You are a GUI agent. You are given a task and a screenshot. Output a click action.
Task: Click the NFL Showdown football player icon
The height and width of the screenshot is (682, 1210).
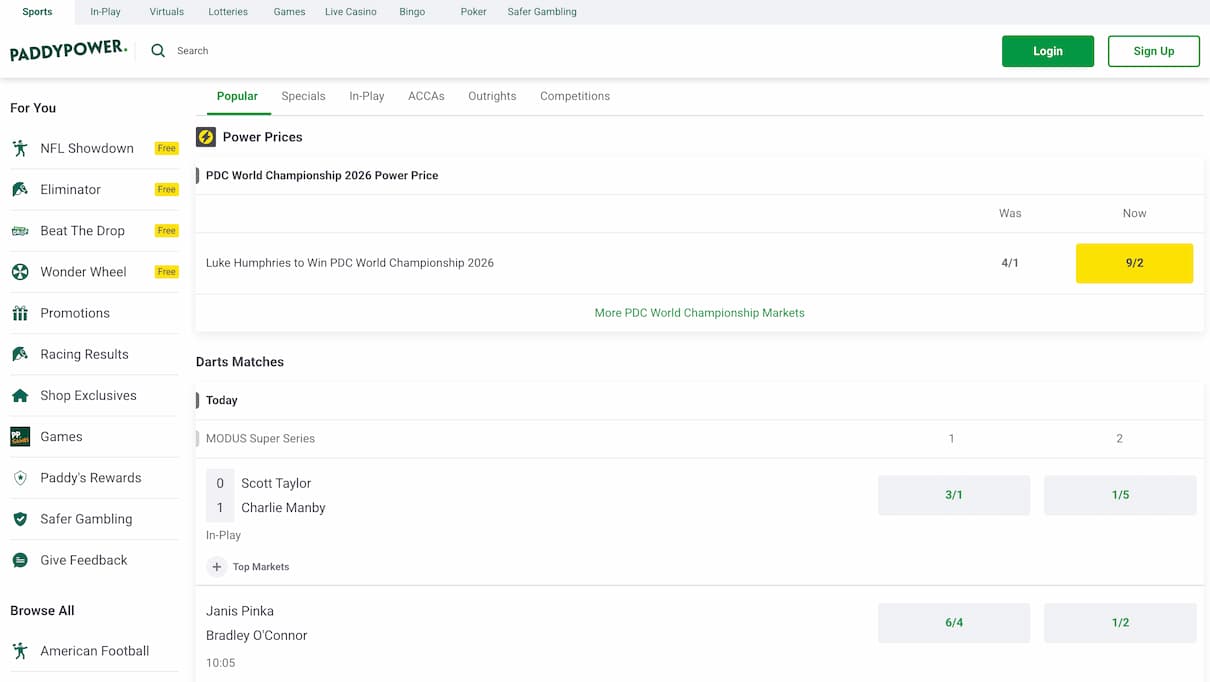20,148
